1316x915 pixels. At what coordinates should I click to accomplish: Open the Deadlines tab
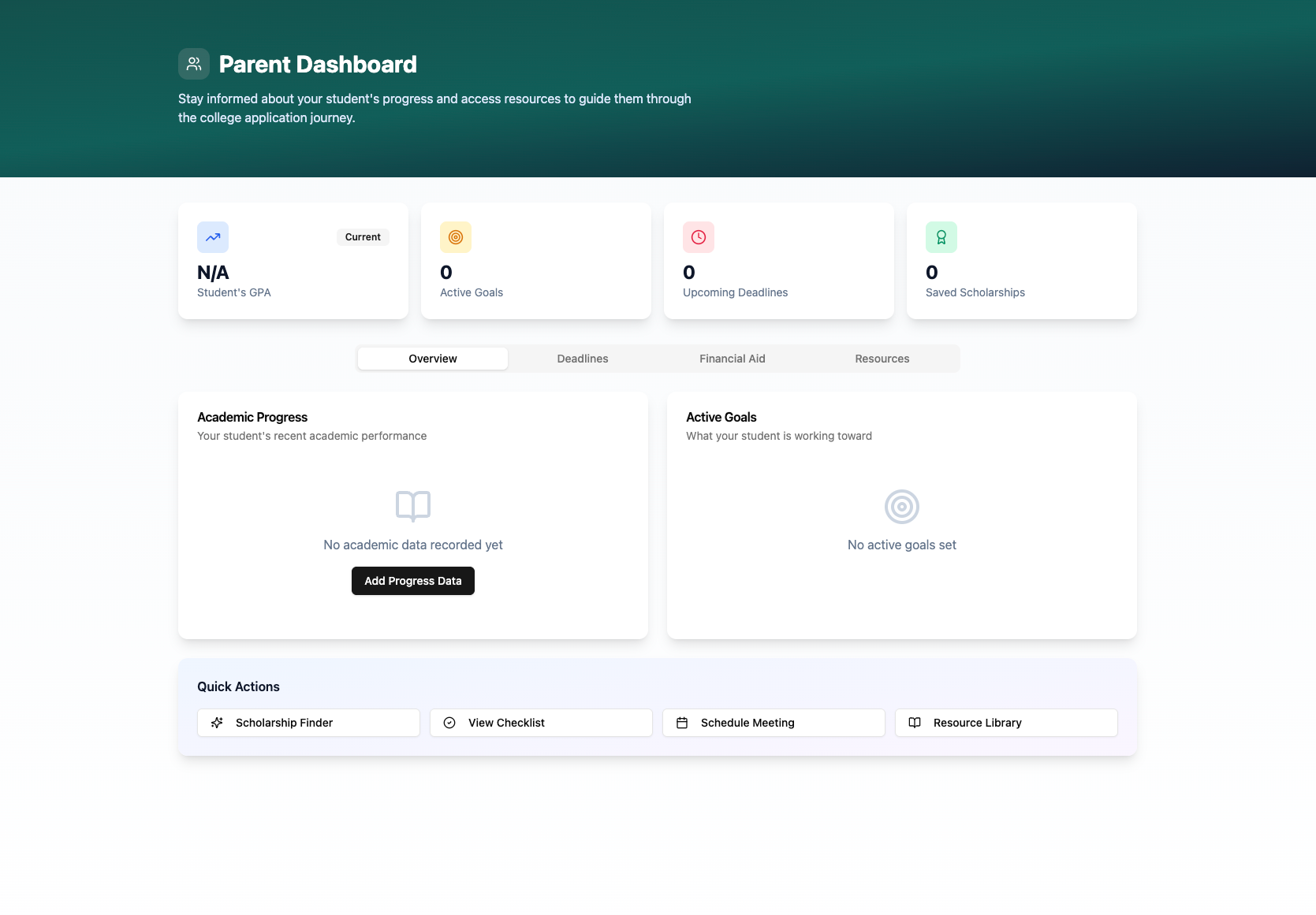tap(583, 359)
